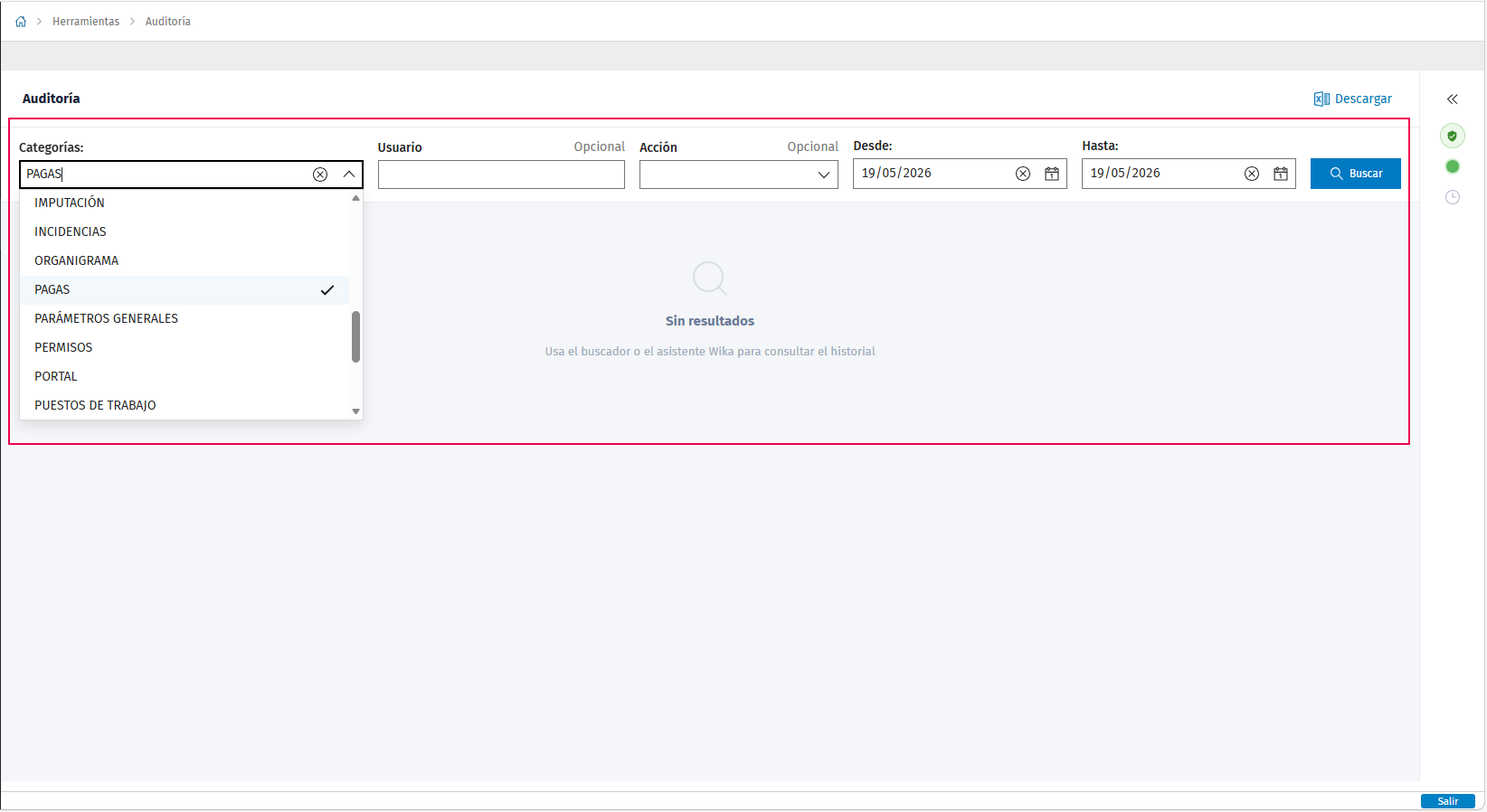
Task: Clear the Desde date
Action: [x=1023, y=174]
